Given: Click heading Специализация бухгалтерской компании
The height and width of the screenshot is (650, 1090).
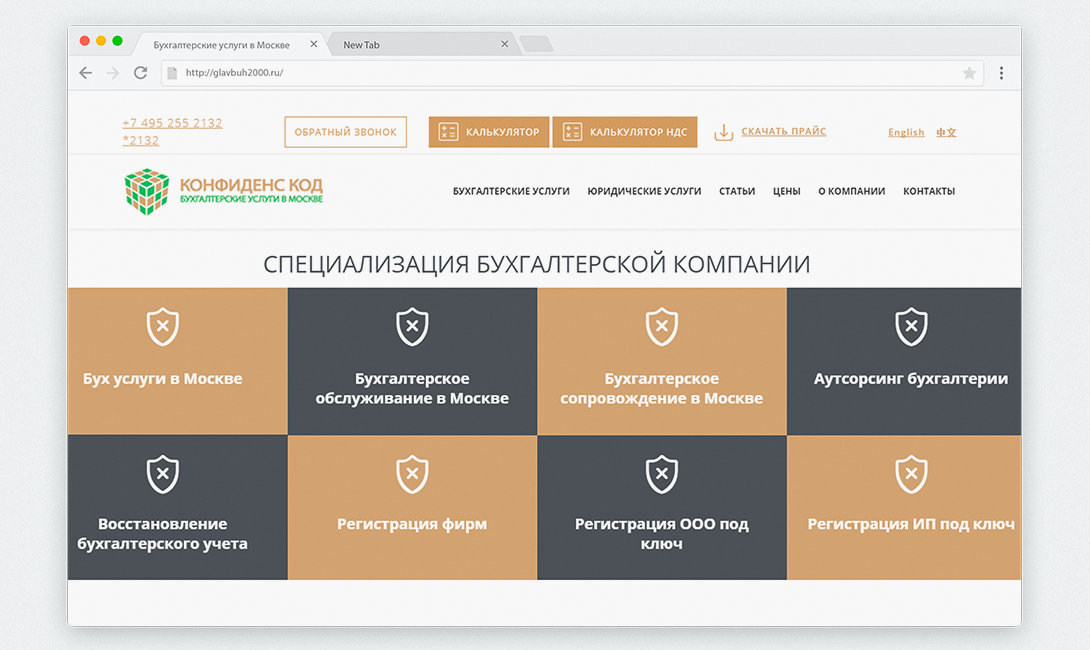Looking at the screenshot, I should 537,264.
